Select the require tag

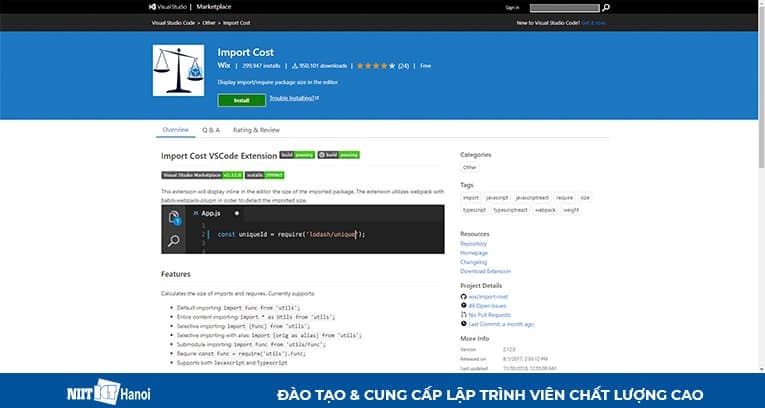[564, 198]
